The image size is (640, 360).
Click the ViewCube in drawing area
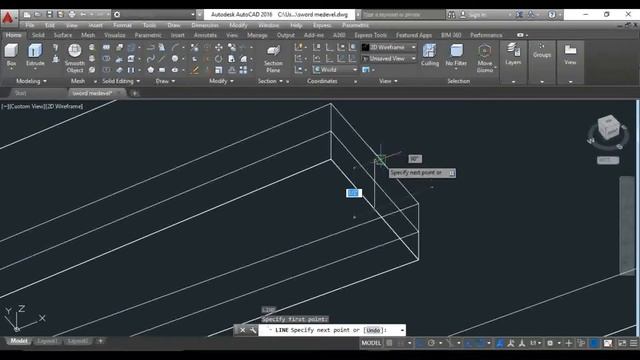pos(608,127)
